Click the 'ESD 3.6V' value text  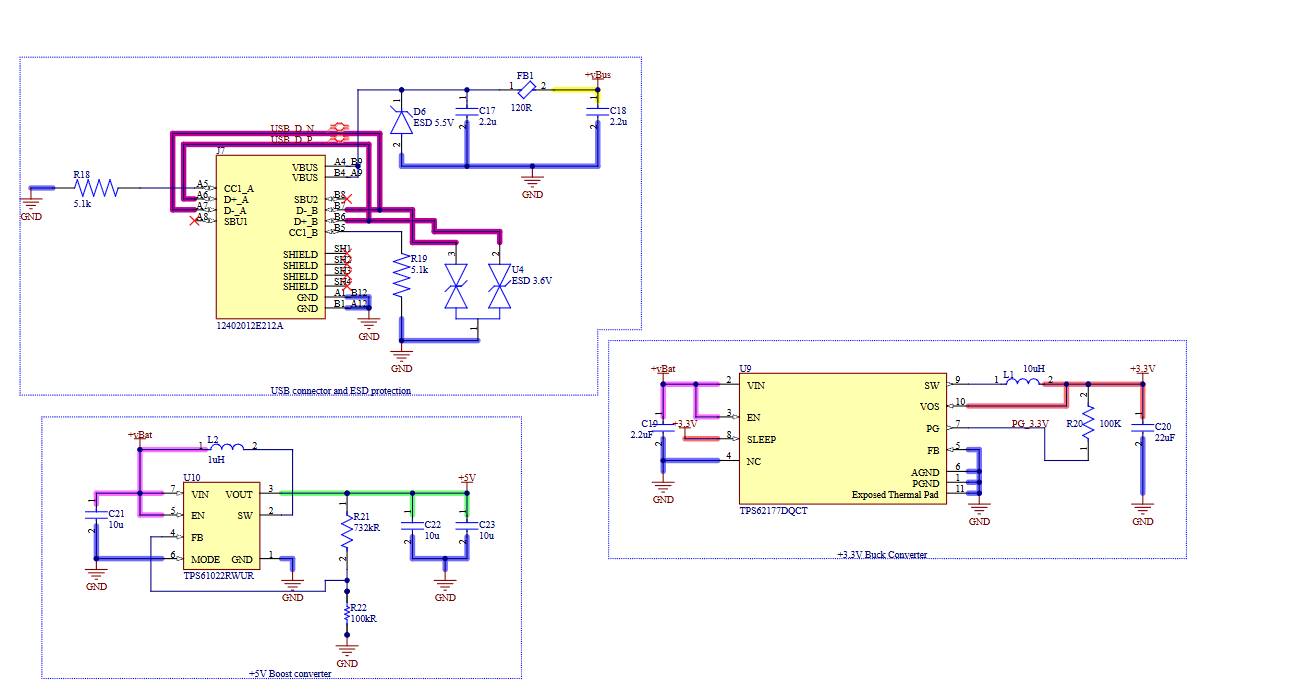point(532,281)
